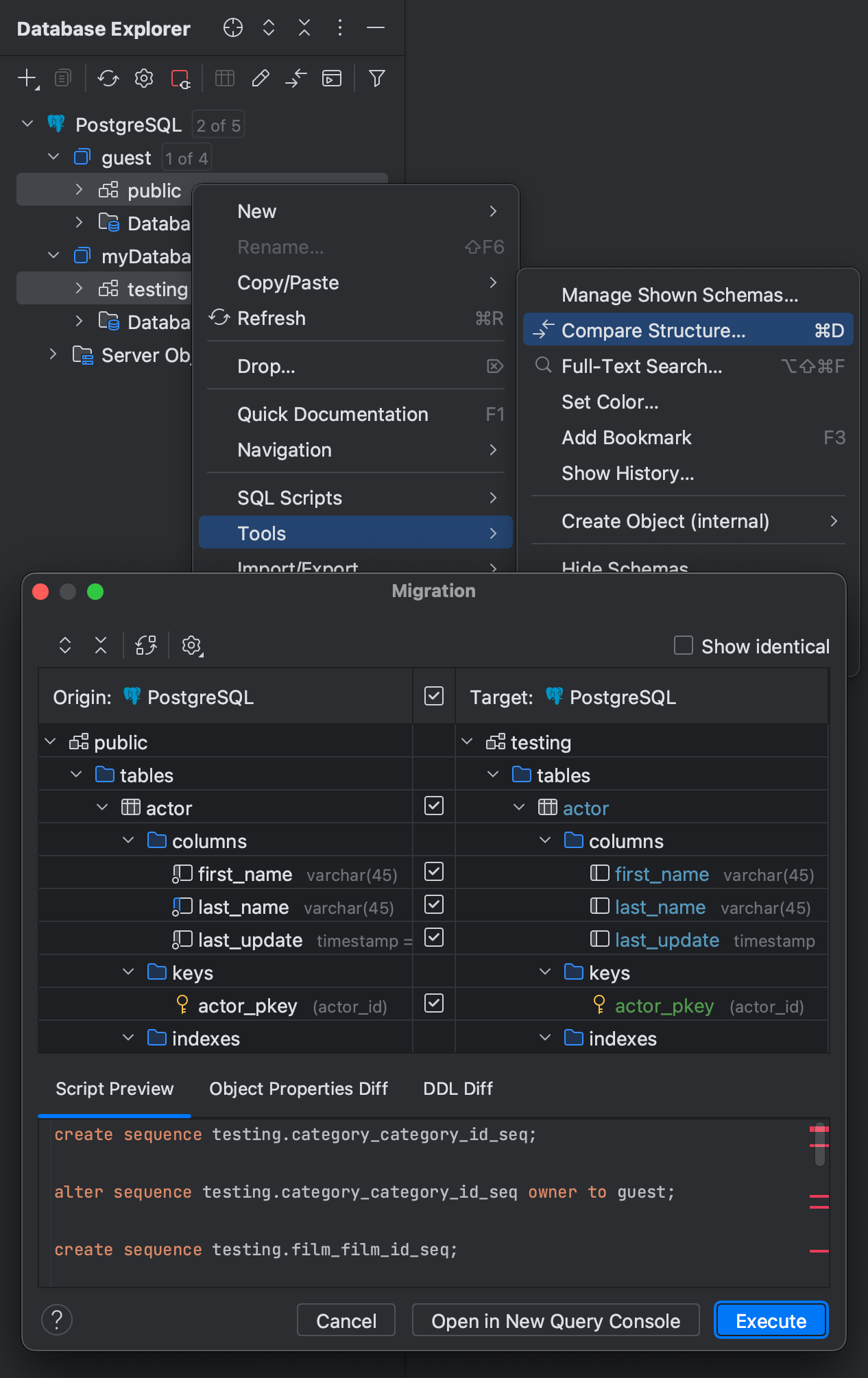The width and height of the screenshot is (868, 1378).
Task: Click the Add new data source plus icon
Action: [x=27, y=78]
